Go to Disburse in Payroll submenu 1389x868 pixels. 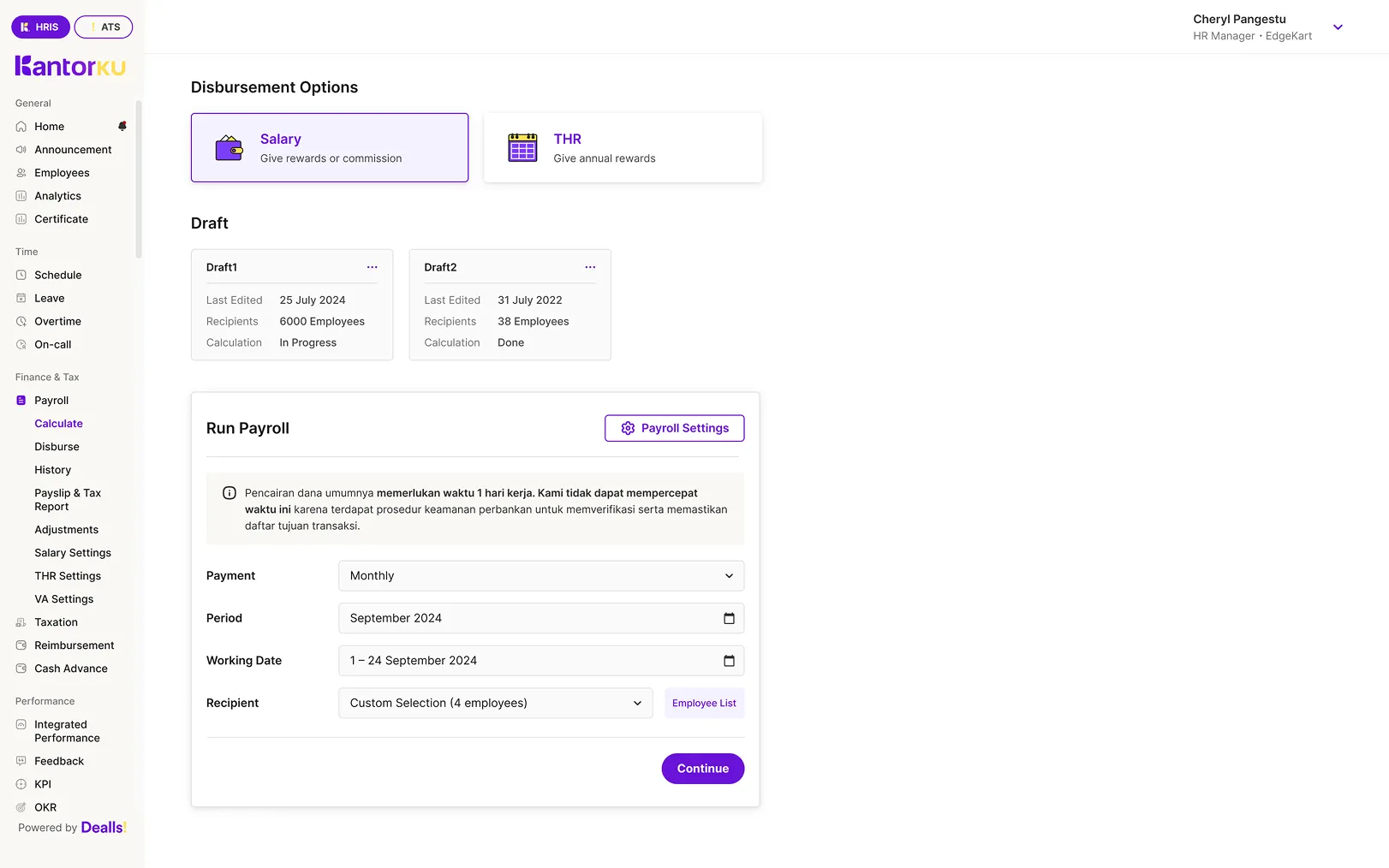pos(57,447)
